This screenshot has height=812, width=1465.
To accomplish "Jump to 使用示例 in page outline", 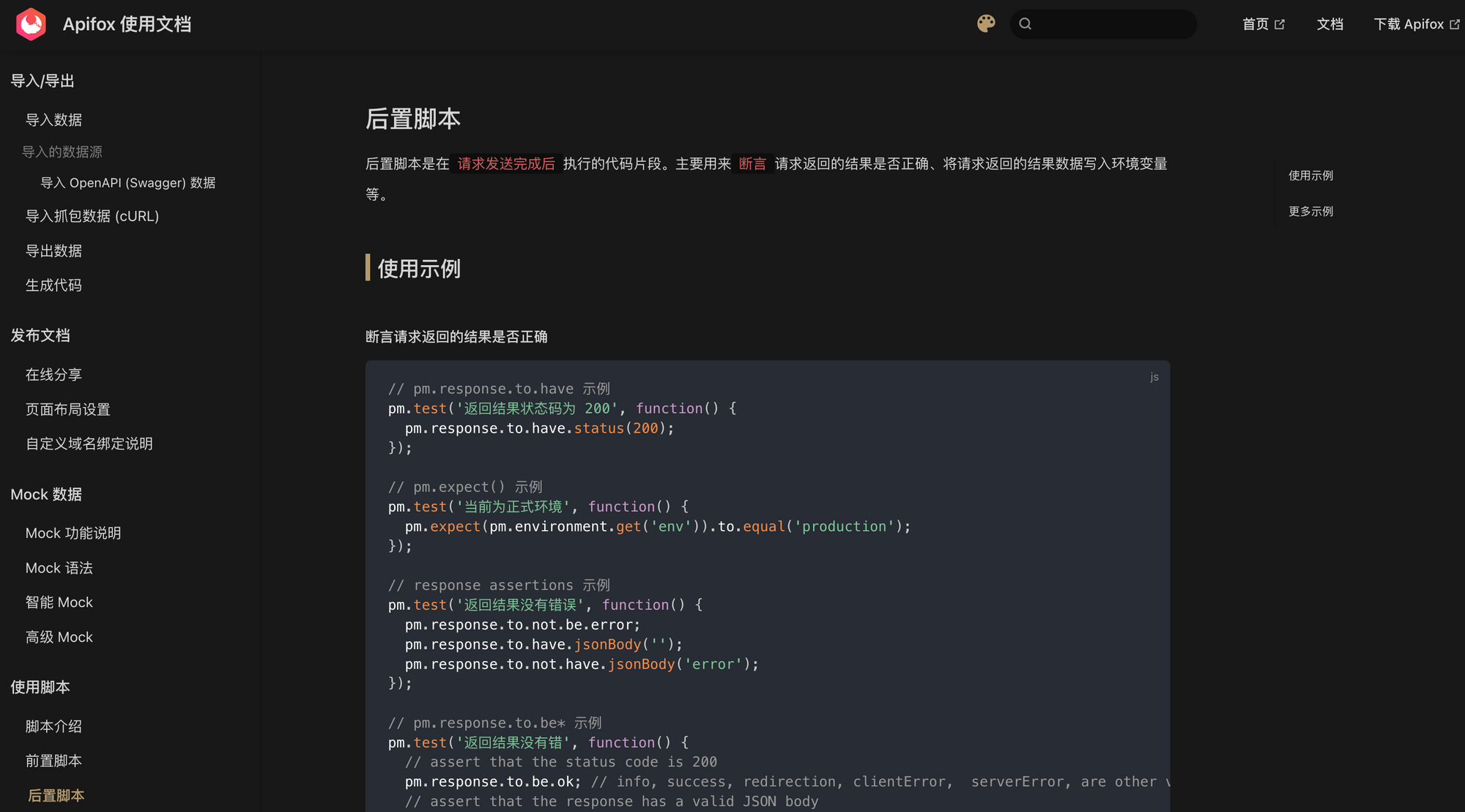I will pyautogui.click(x=1310, y=176).
